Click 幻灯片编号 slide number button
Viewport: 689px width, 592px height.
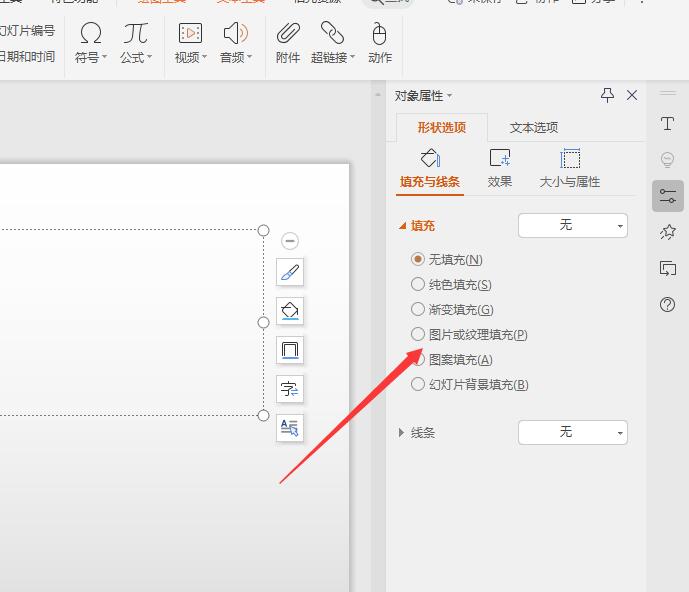click(27, 31)
